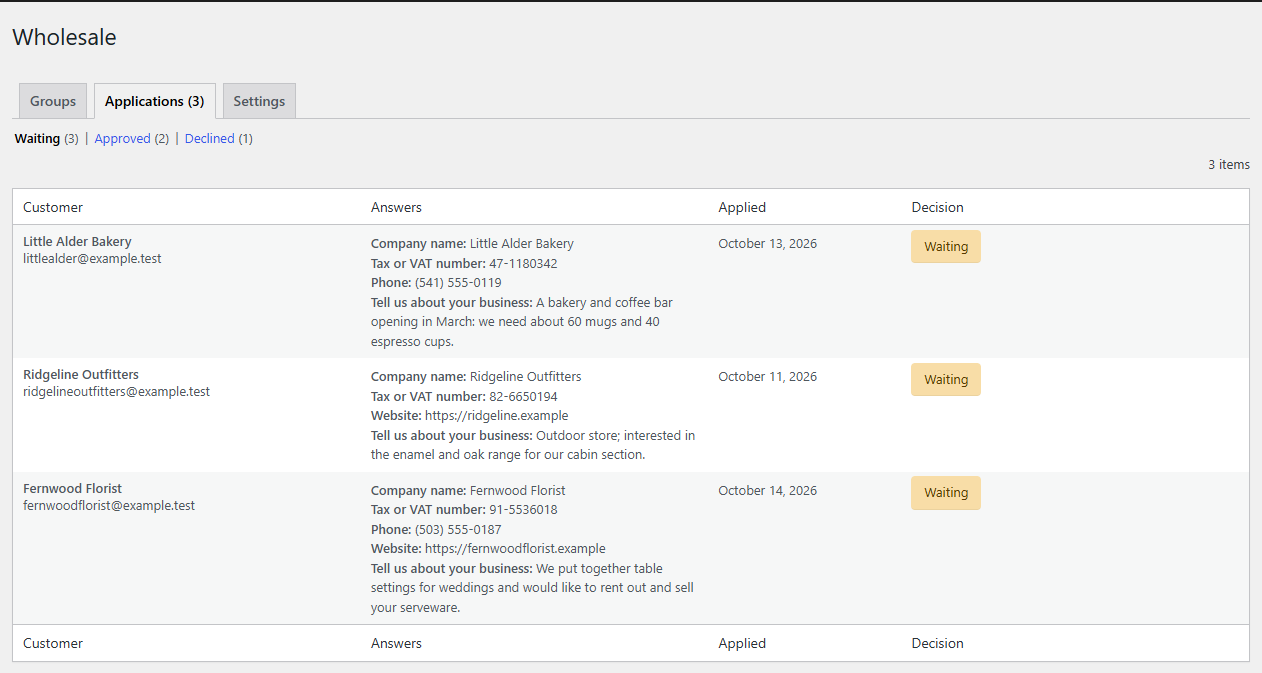1262x673 pixels.
Task: Click the tax number 91-5536018
Action: pyautogui.click(x=523, y=510)
